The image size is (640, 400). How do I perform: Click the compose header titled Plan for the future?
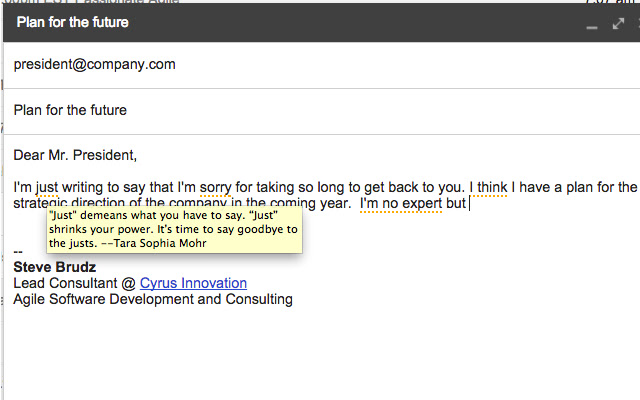point(72,22)
